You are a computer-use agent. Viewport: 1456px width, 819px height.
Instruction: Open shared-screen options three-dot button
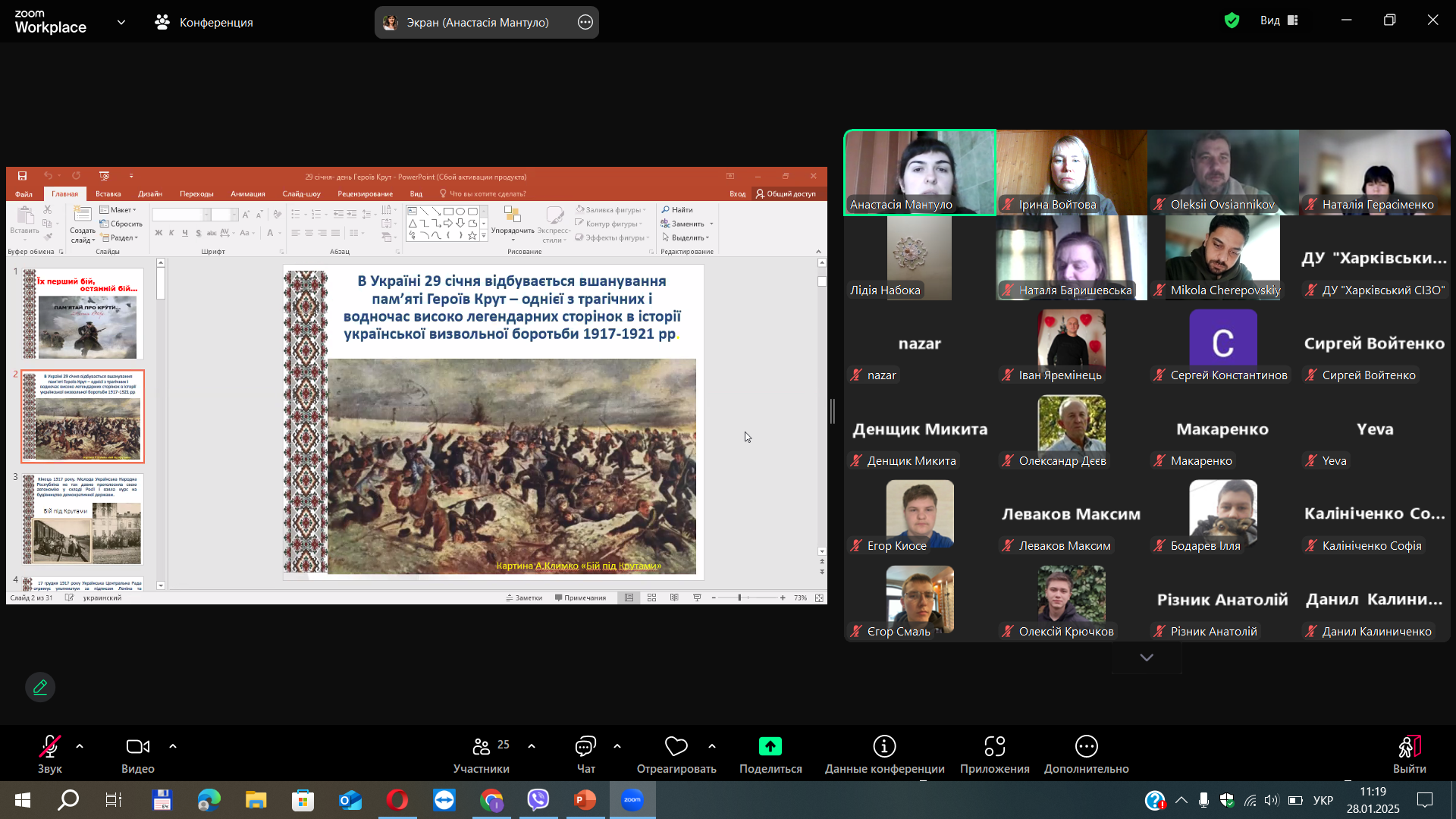[x=585, y=22]
